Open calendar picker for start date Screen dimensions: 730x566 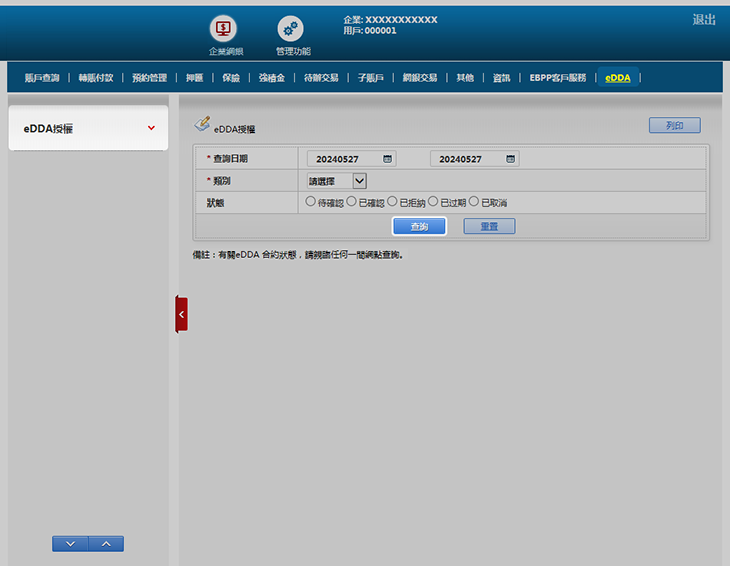pyautogui.click(x=388, y=159)
